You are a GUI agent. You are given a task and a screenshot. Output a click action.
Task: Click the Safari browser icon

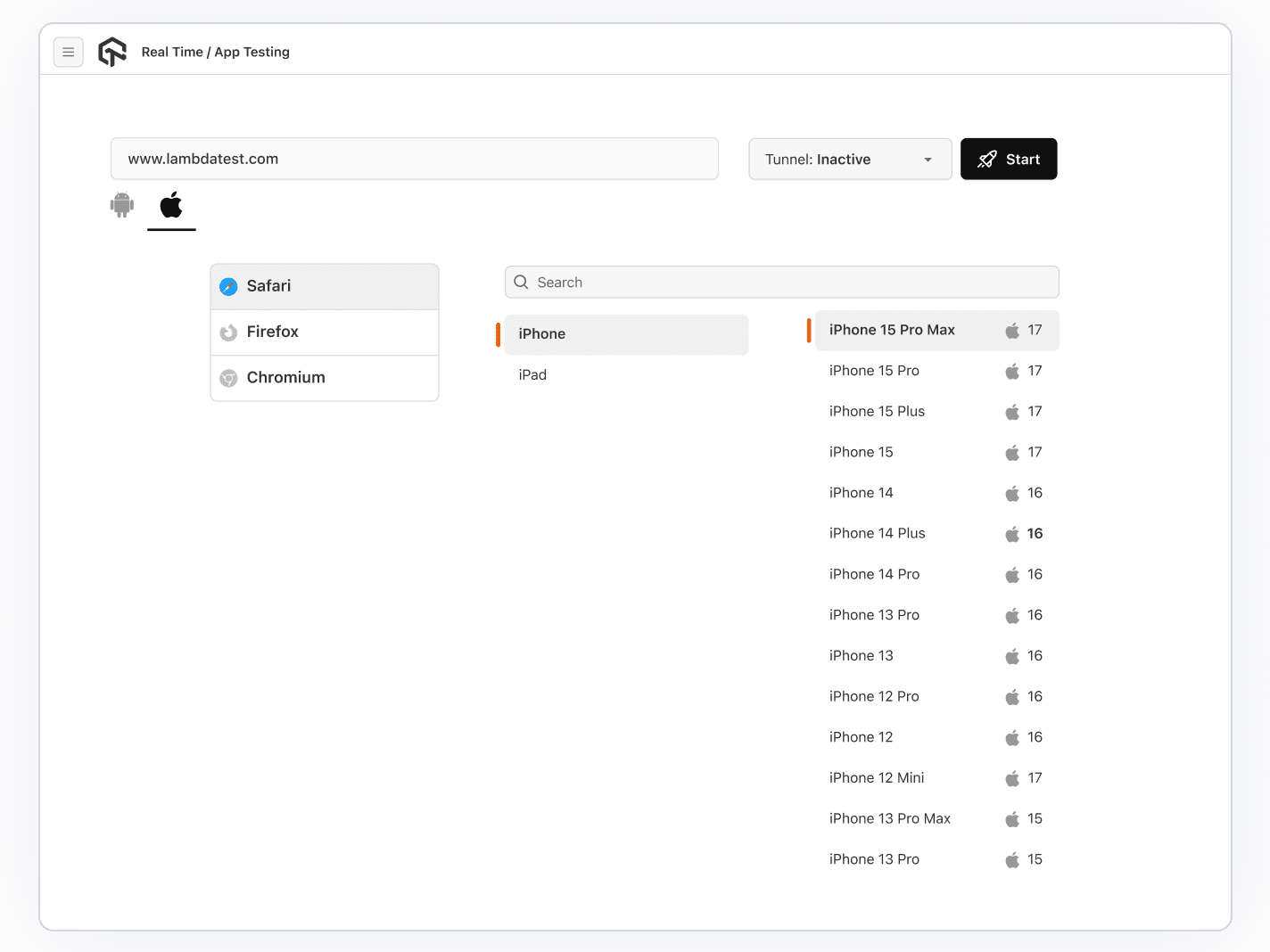point(228,286)
